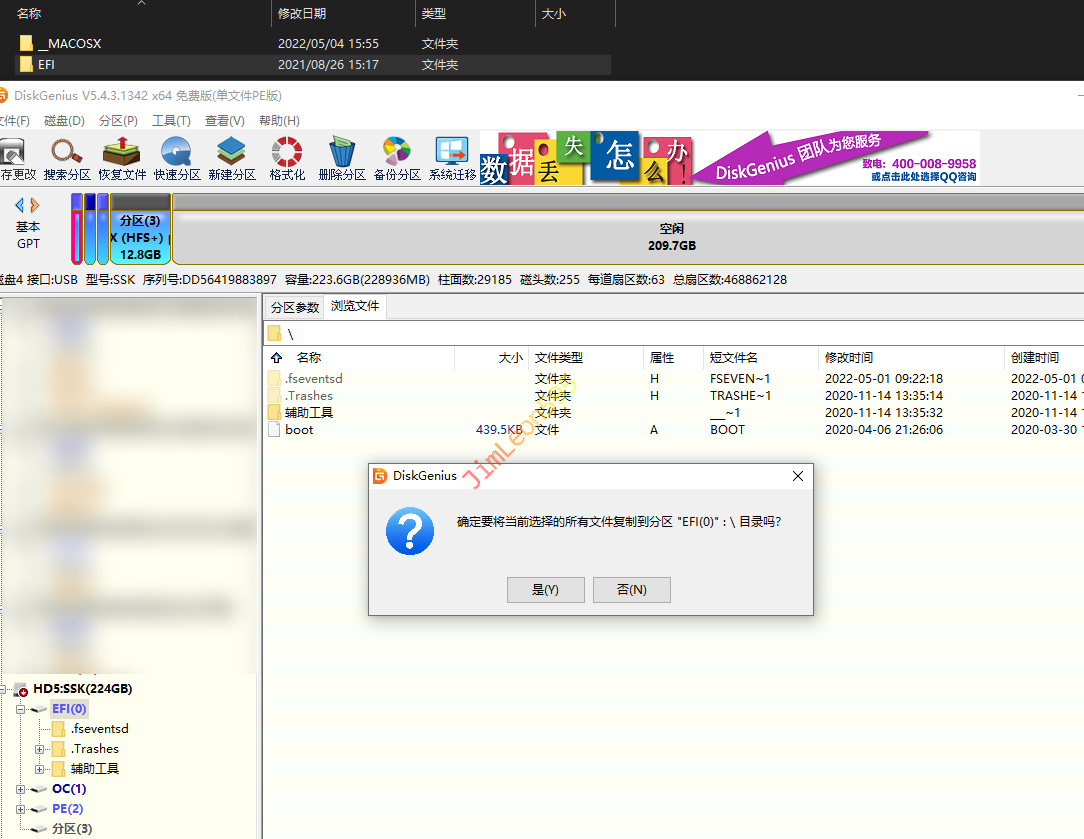Expand the .Trashes folder in tree
The image size is (1084, 839).
(40, 749)
